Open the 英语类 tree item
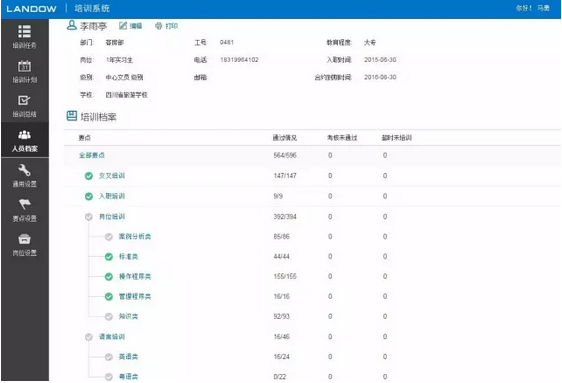The height and width of the screenshot is (383, 562). coord(128,357)
